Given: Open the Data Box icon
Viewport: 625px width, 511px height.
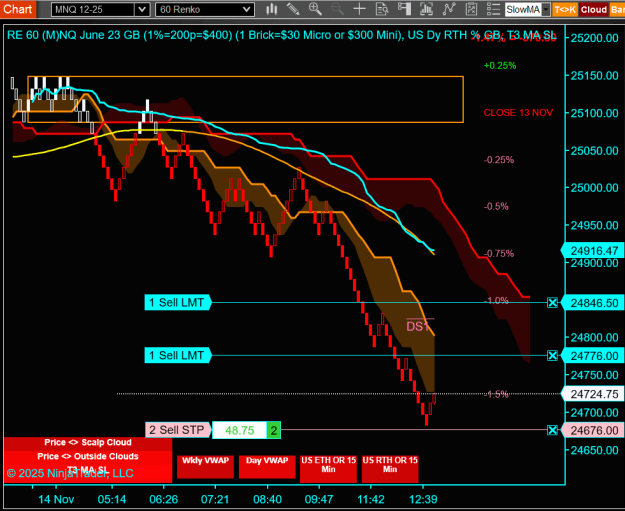Looking at the screenshot, I should (x=382, y=9).
